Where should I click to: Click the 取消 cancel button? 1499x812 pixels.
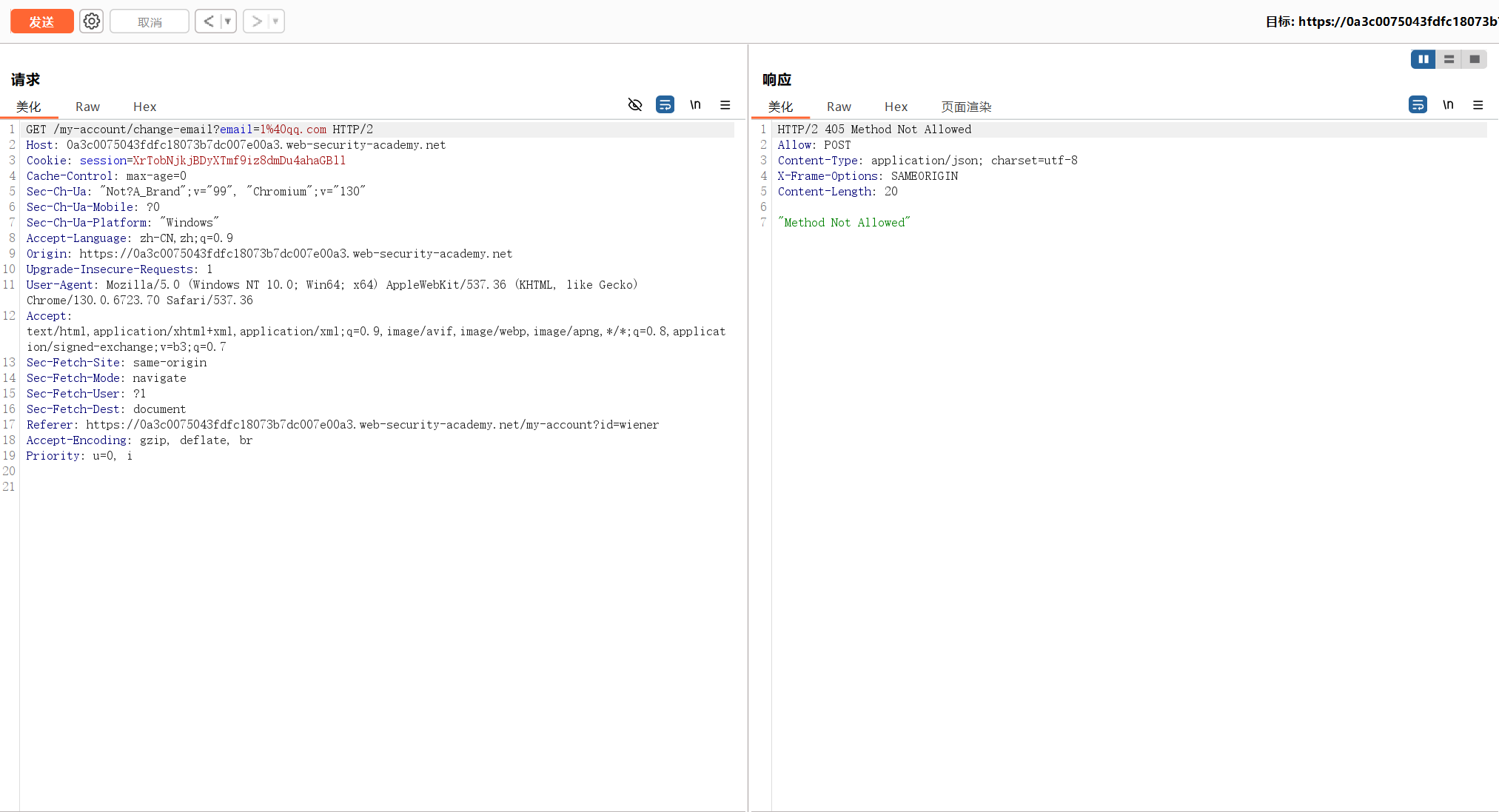(x=150, y=21)
